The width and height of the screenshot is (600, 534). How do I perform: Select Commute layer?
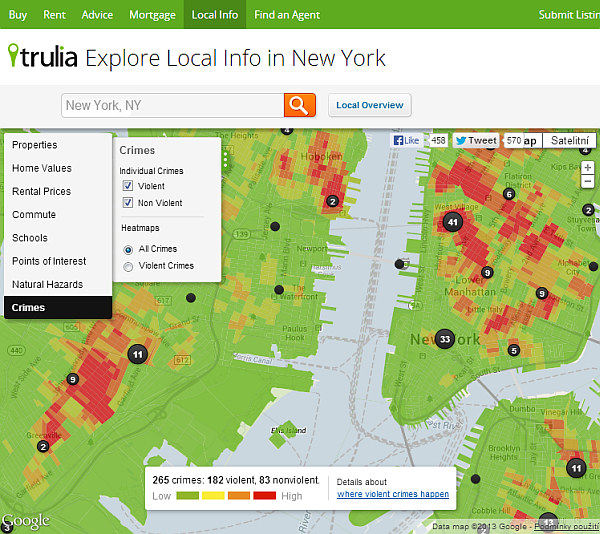[58, 215]
